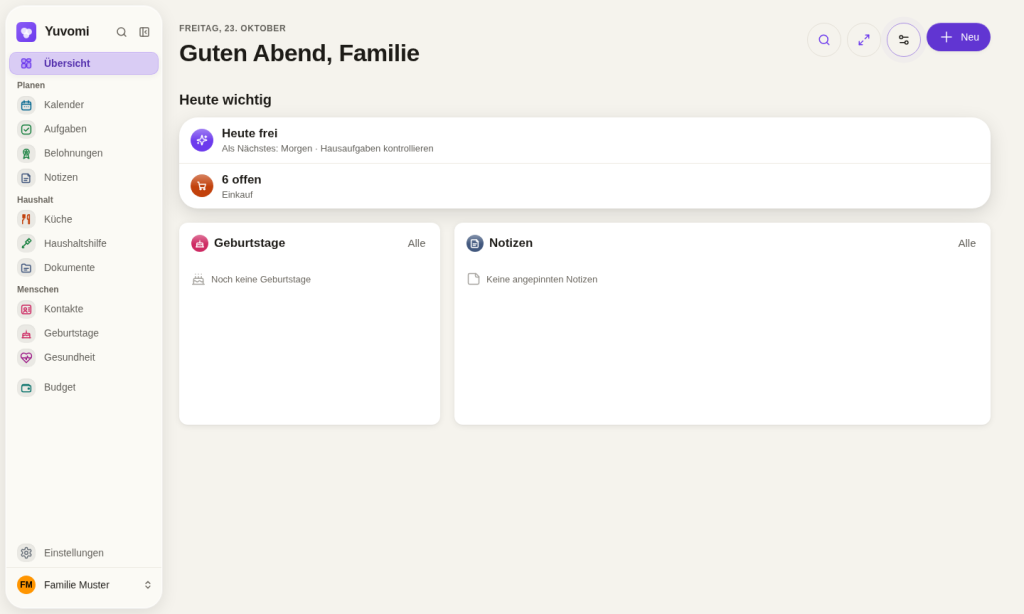Click the Yuvomi logo icon

(26, 31)
